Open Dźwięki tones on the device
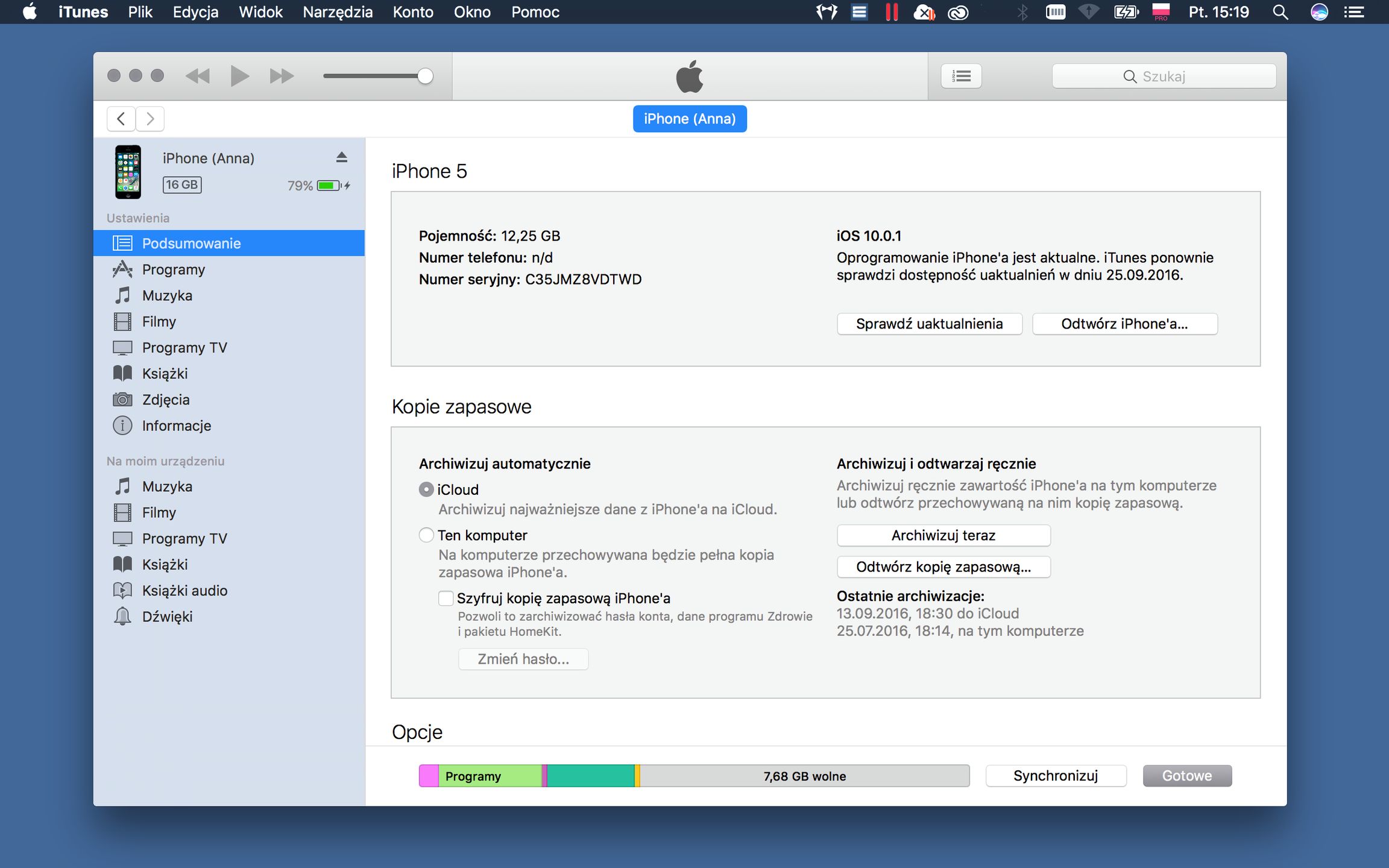Viewport: 1389px width, 868px height. click(x=167, y=617)
